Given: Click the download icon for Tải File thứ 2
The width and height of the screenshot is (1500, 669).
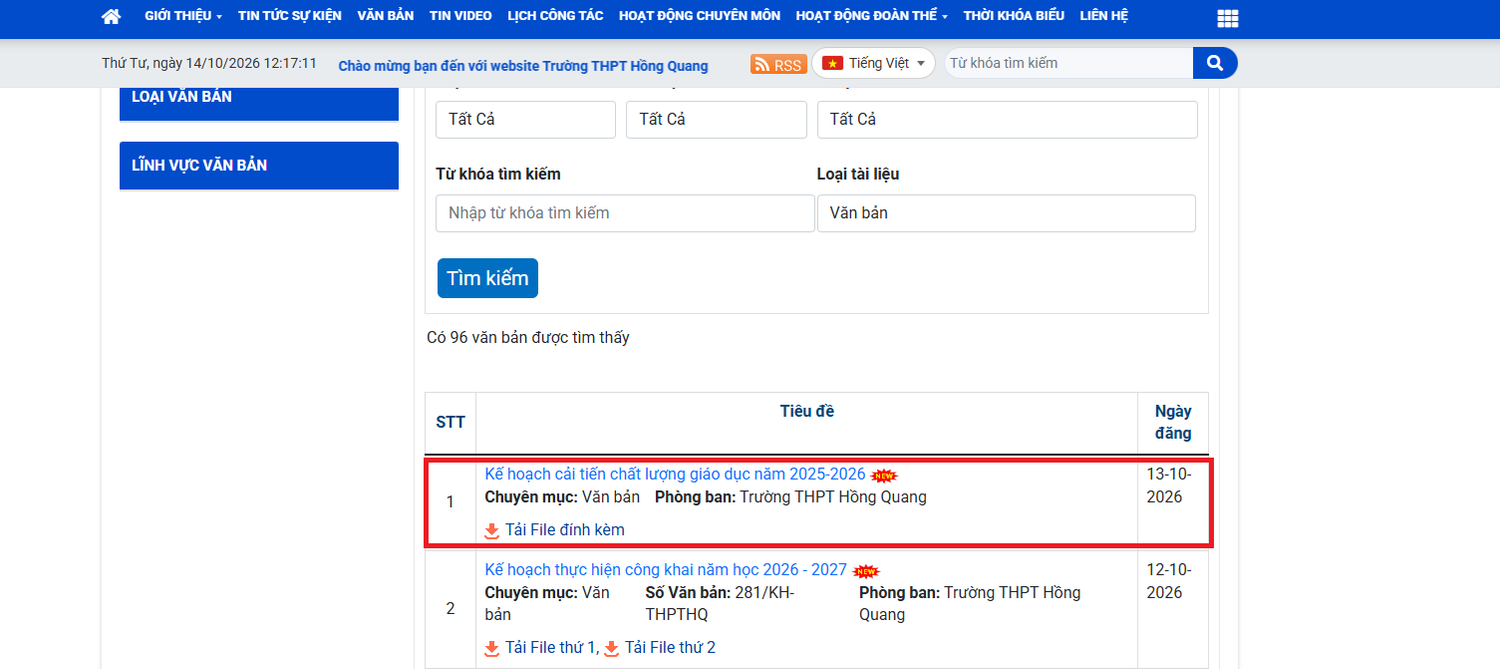Looking at the screenshot, I should click(x=612, y=648).
